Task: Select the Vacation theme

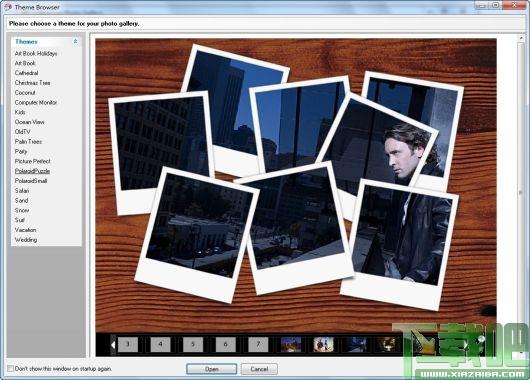Action: tap(25, 230)
